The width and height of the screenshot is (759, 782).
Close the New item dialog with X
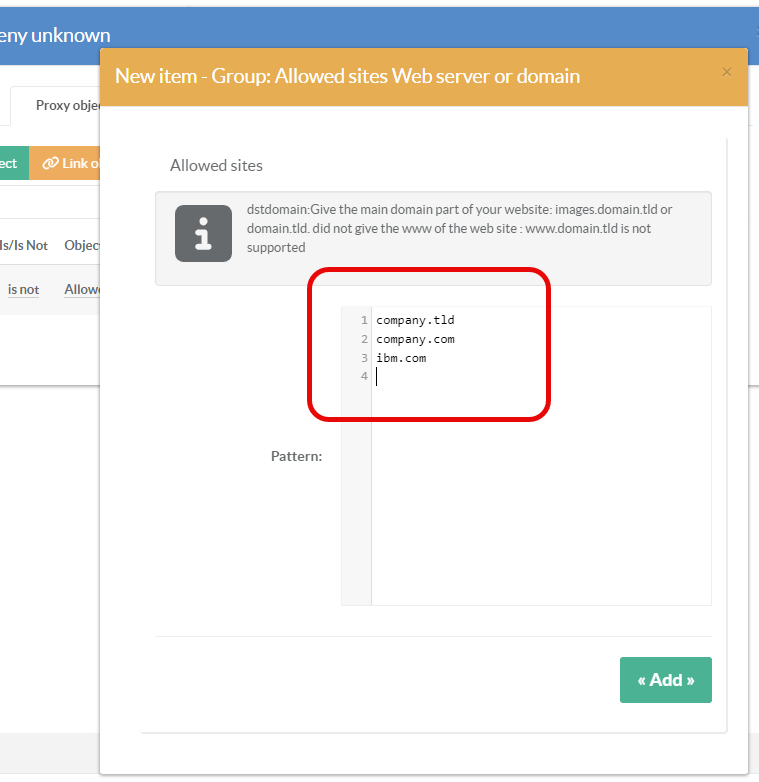(x=727, y=72)
